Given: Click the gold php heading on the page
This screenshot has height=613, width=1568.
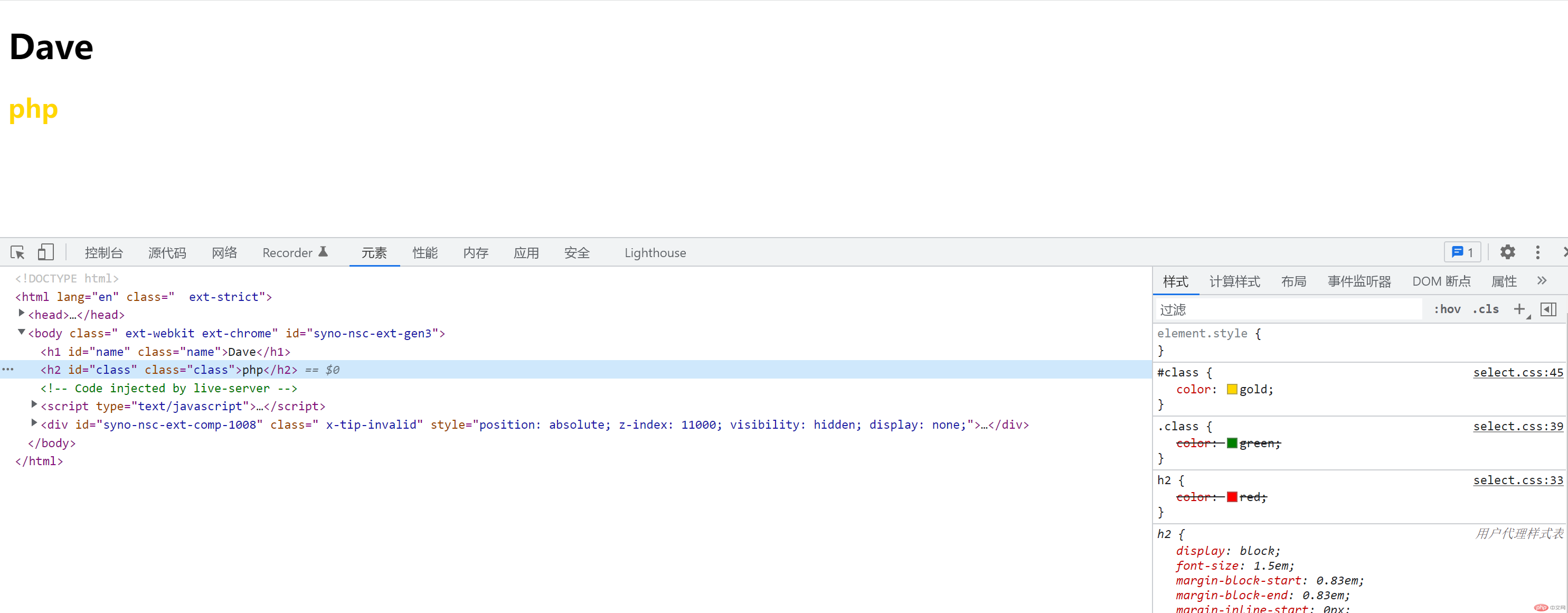Looking at the screenshot, I should tap(33, 110).
